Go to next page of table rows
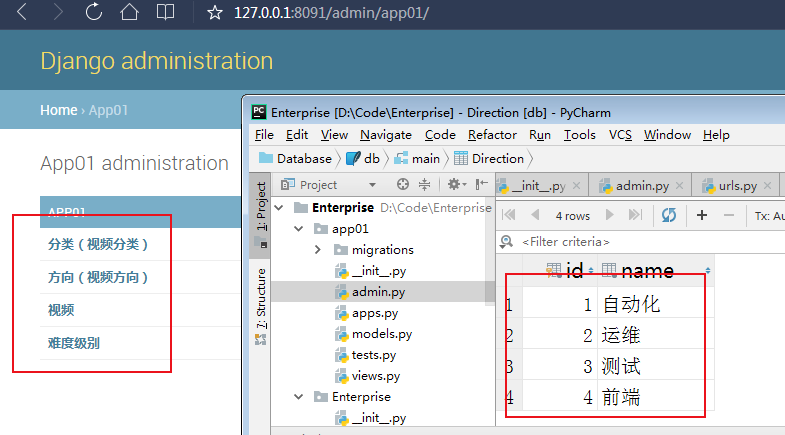Image resolution: width=785 pixels, height=435 pixels. (609, 215)
